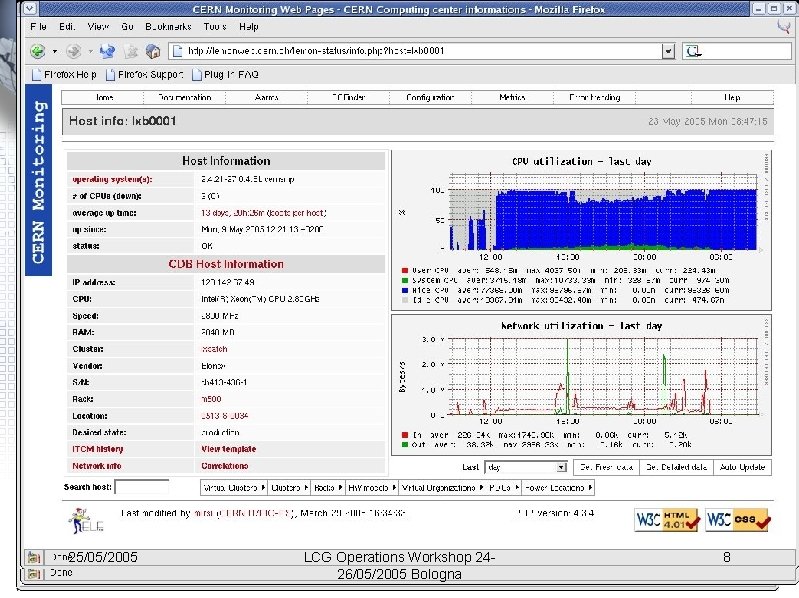Go to the Home tab in page navigation
The width and height of the screenshot is (799, 598).
click(103, 97)
